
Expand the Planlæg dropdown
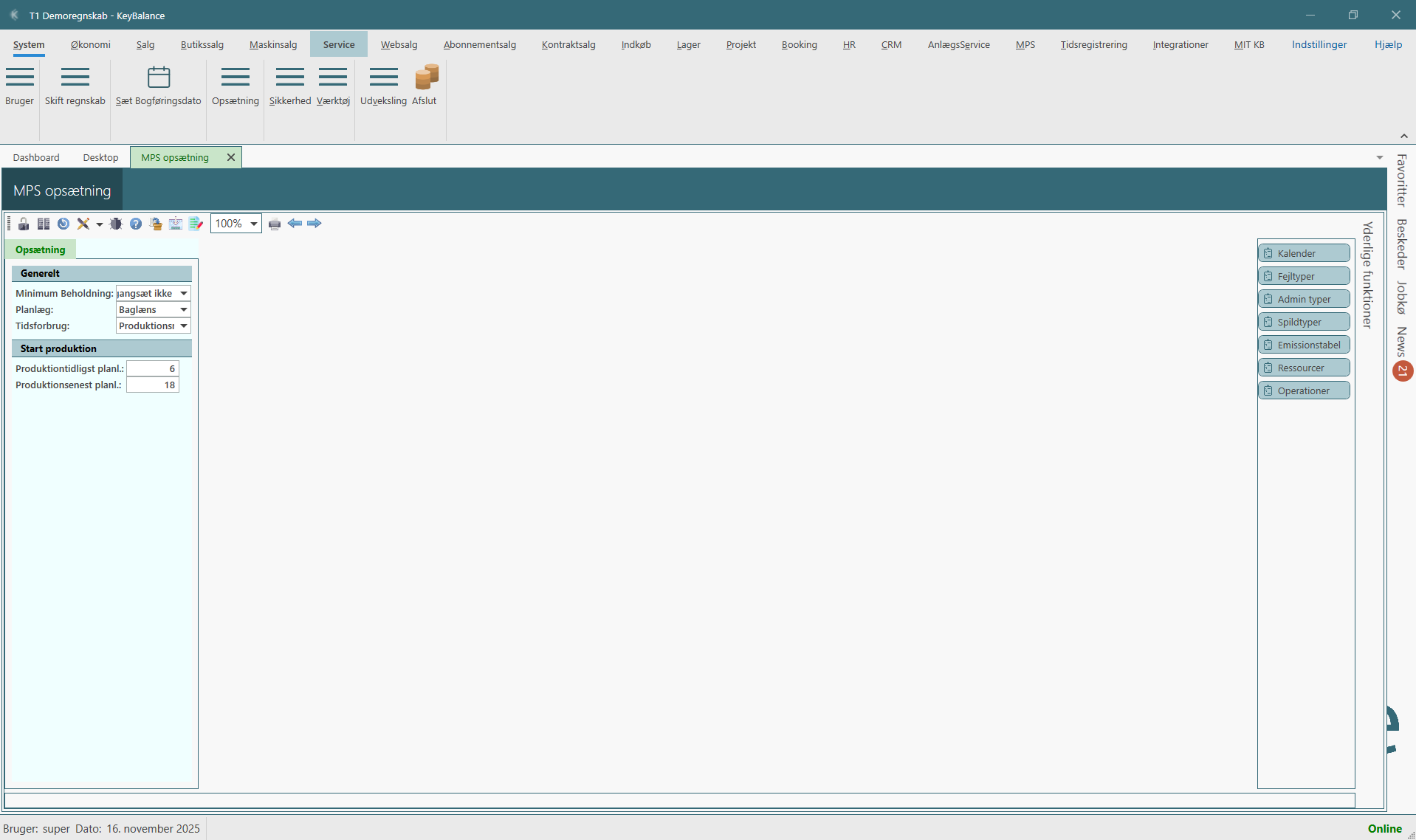tap(184, 310)
